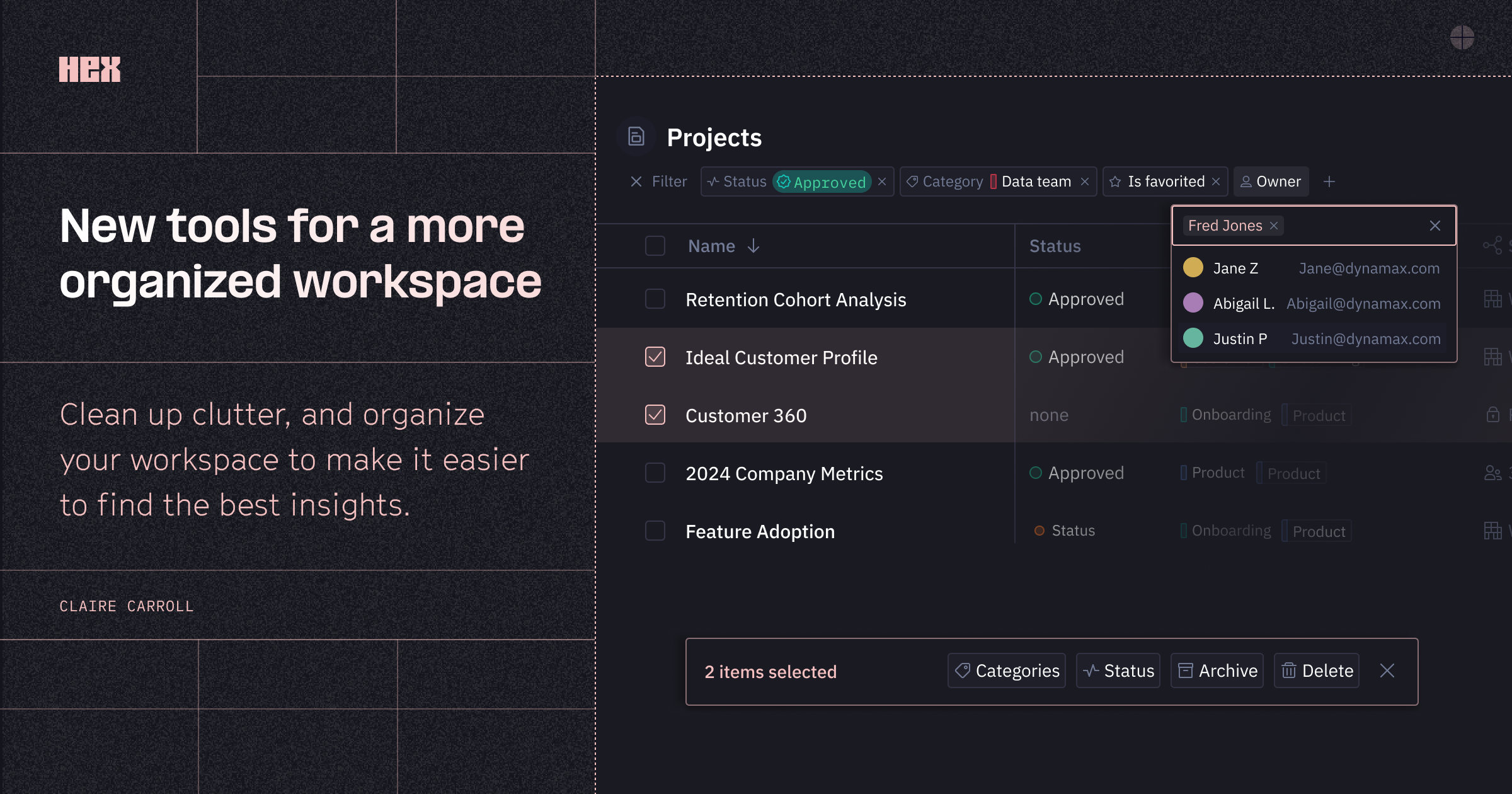Select Abigail L. from owner list
This screenshot has height=794, width=1512.
tap(1314, 304)
